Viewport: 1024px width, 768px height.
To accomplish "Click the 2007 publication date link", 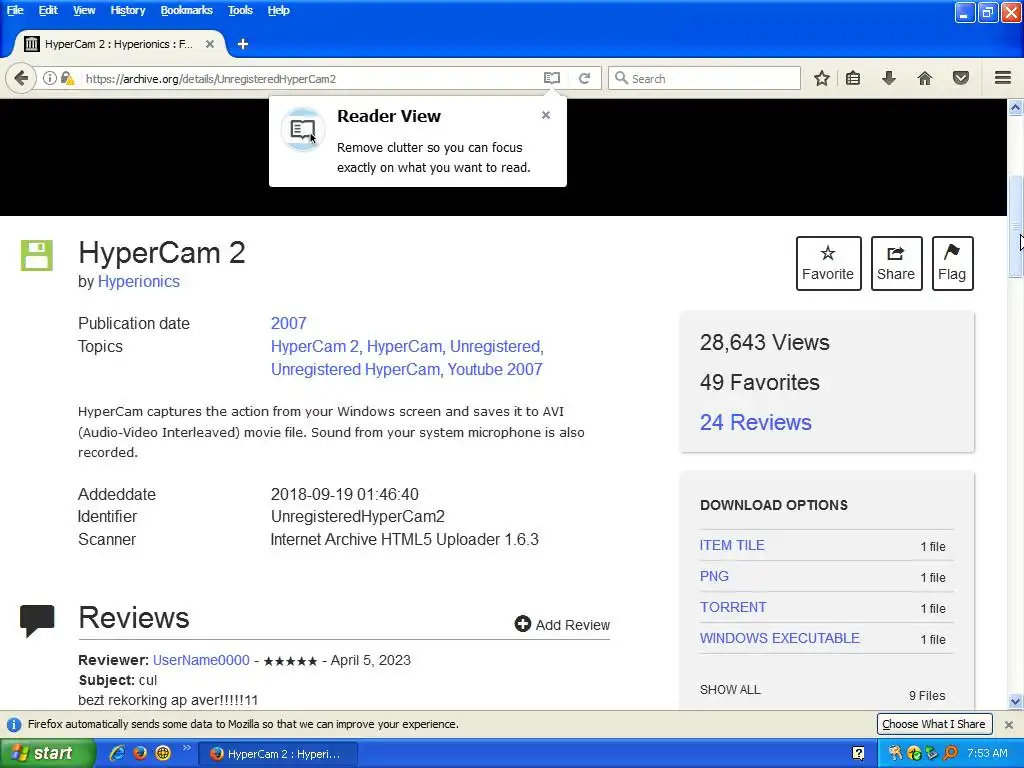I will point(289,323).
